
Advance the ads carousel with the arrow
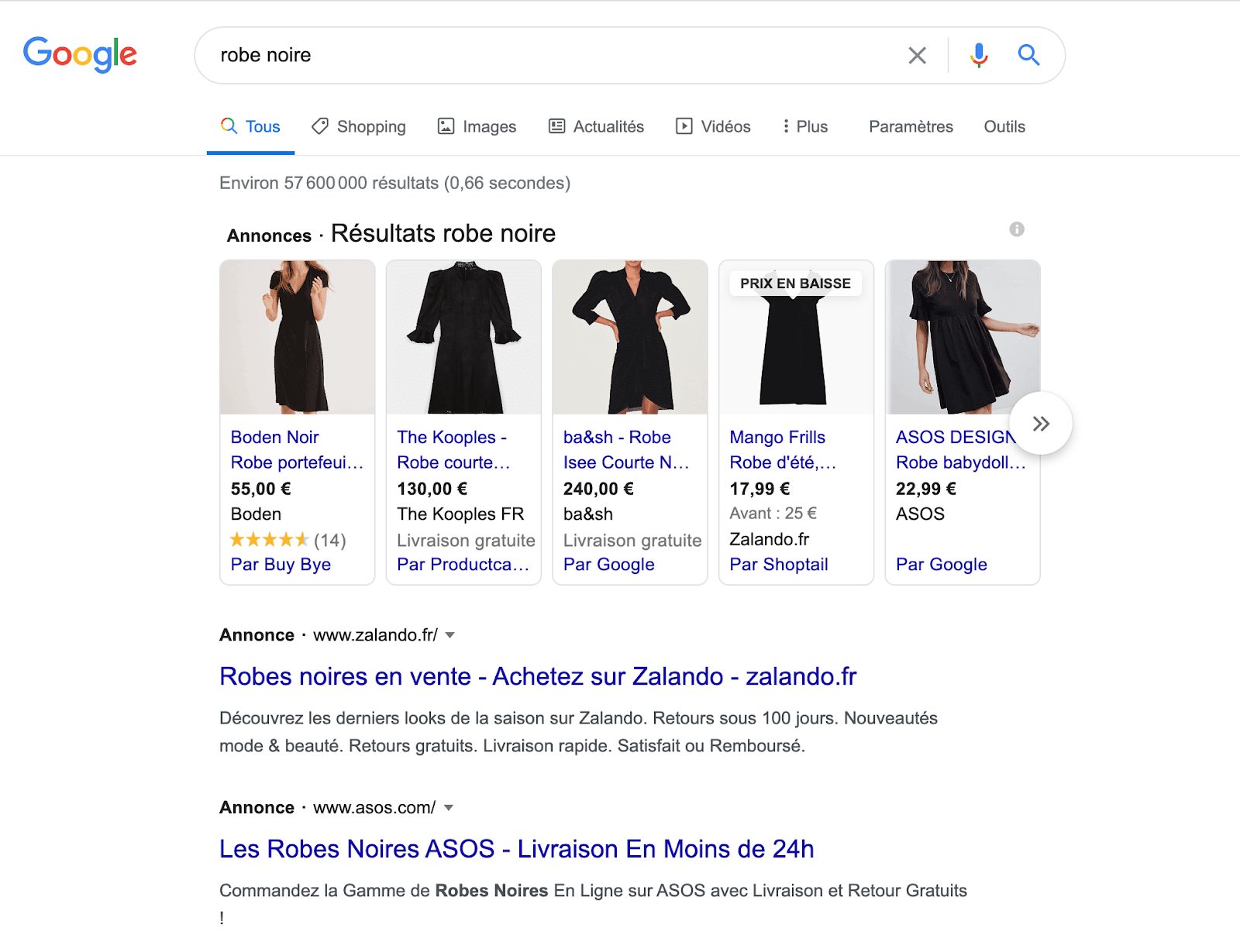1042,423
